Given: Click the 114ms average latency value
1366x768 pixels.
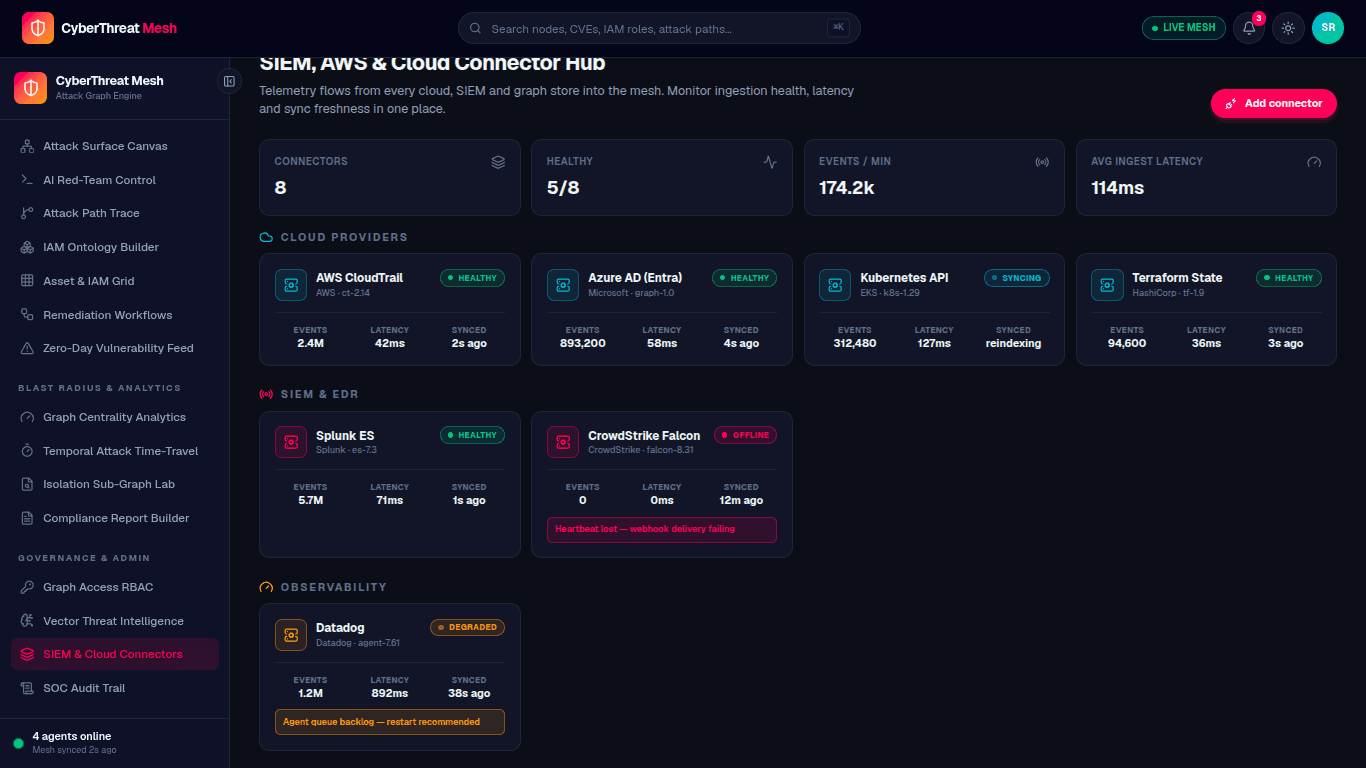Looking at the screenshot, I should click(1118, 188).
